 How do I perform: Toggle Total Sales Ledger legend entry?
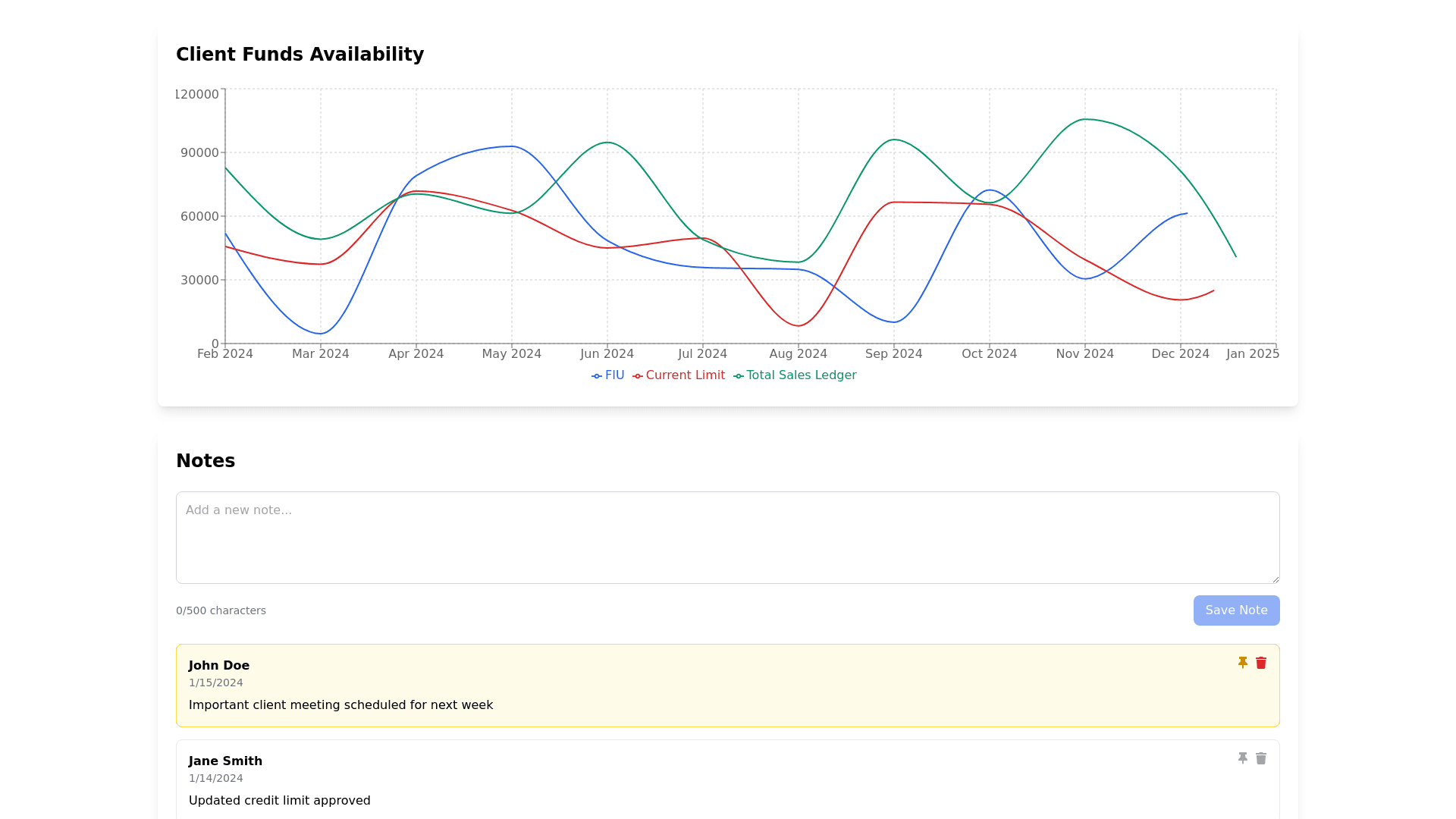795,375
